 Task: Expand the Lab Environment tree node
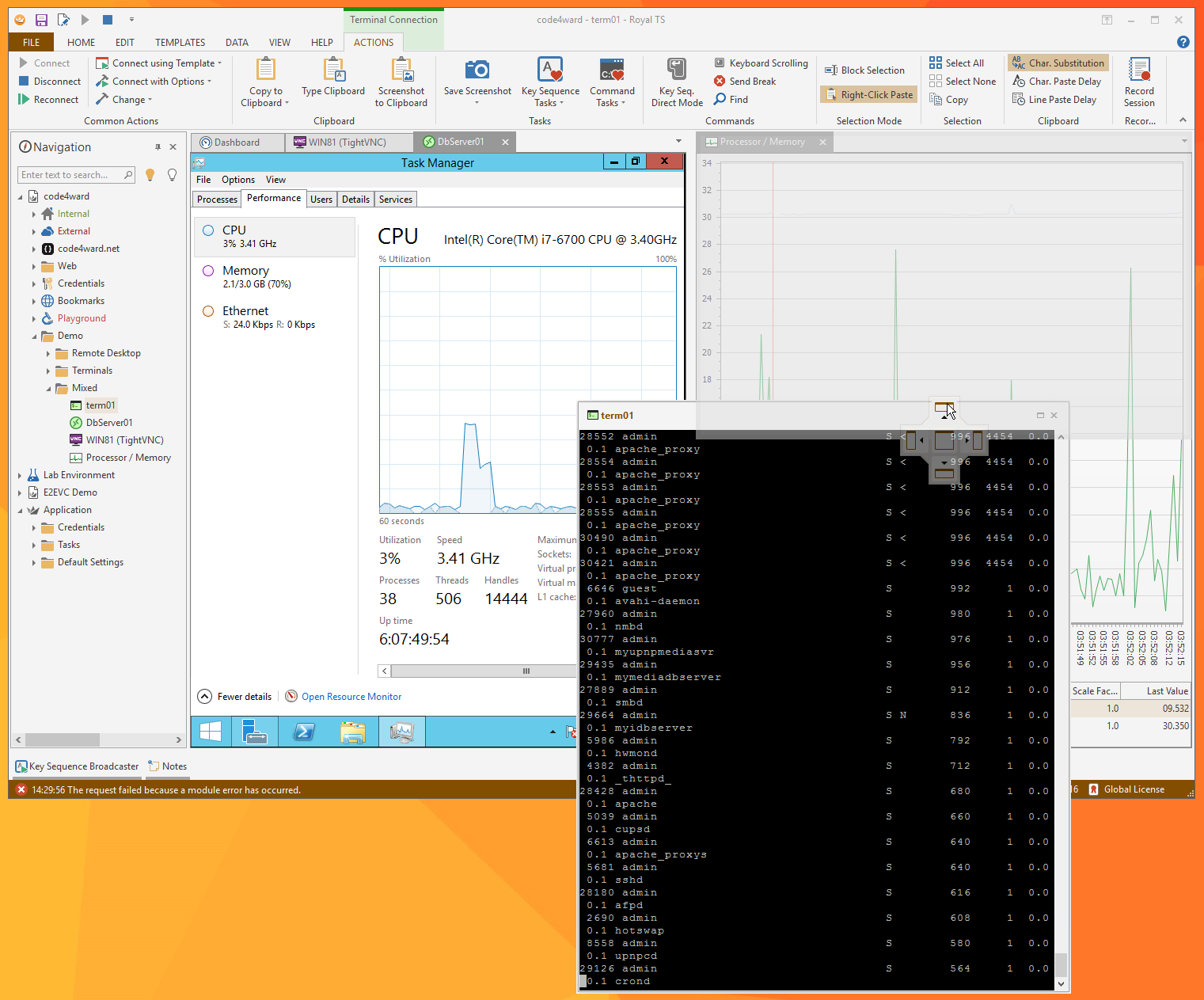coord(20,476)
